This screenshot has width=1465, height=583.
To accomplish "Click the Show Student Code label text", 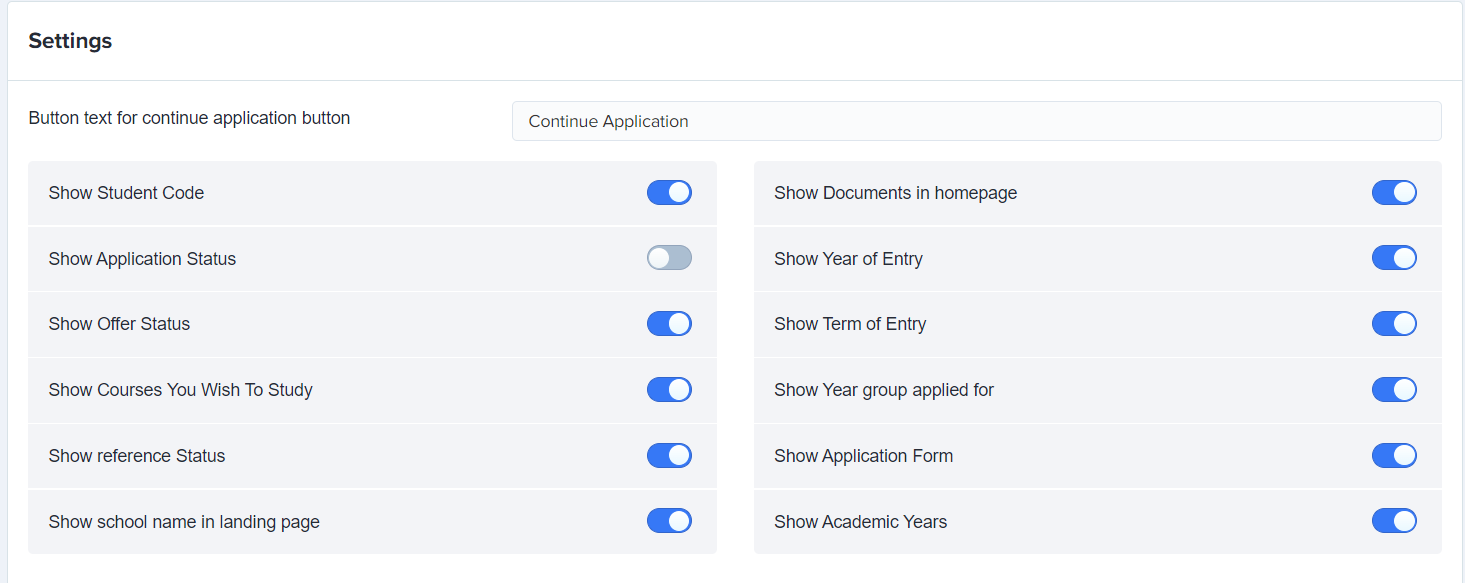I will click(126, 193).
